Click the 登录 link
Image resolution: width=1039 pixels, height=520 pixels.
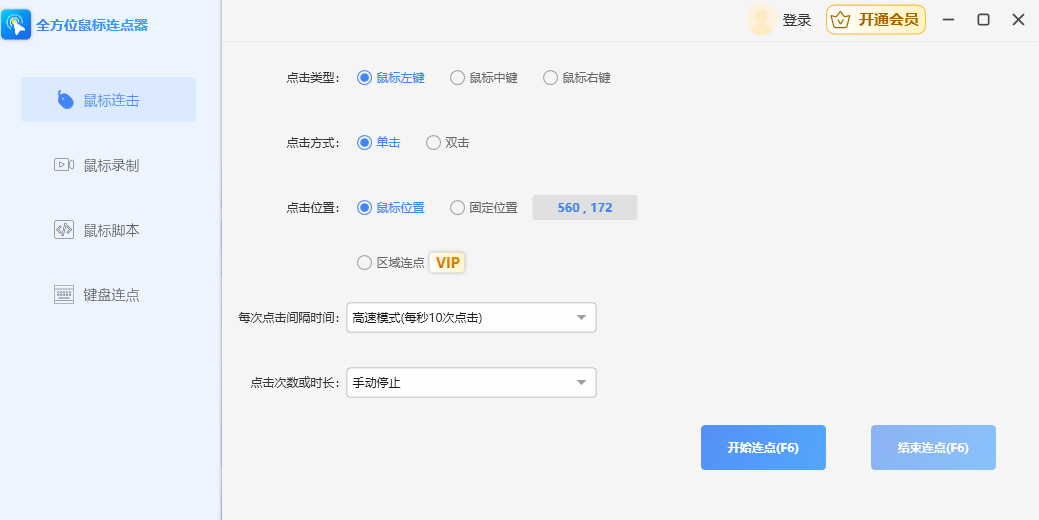coord(797,21)
